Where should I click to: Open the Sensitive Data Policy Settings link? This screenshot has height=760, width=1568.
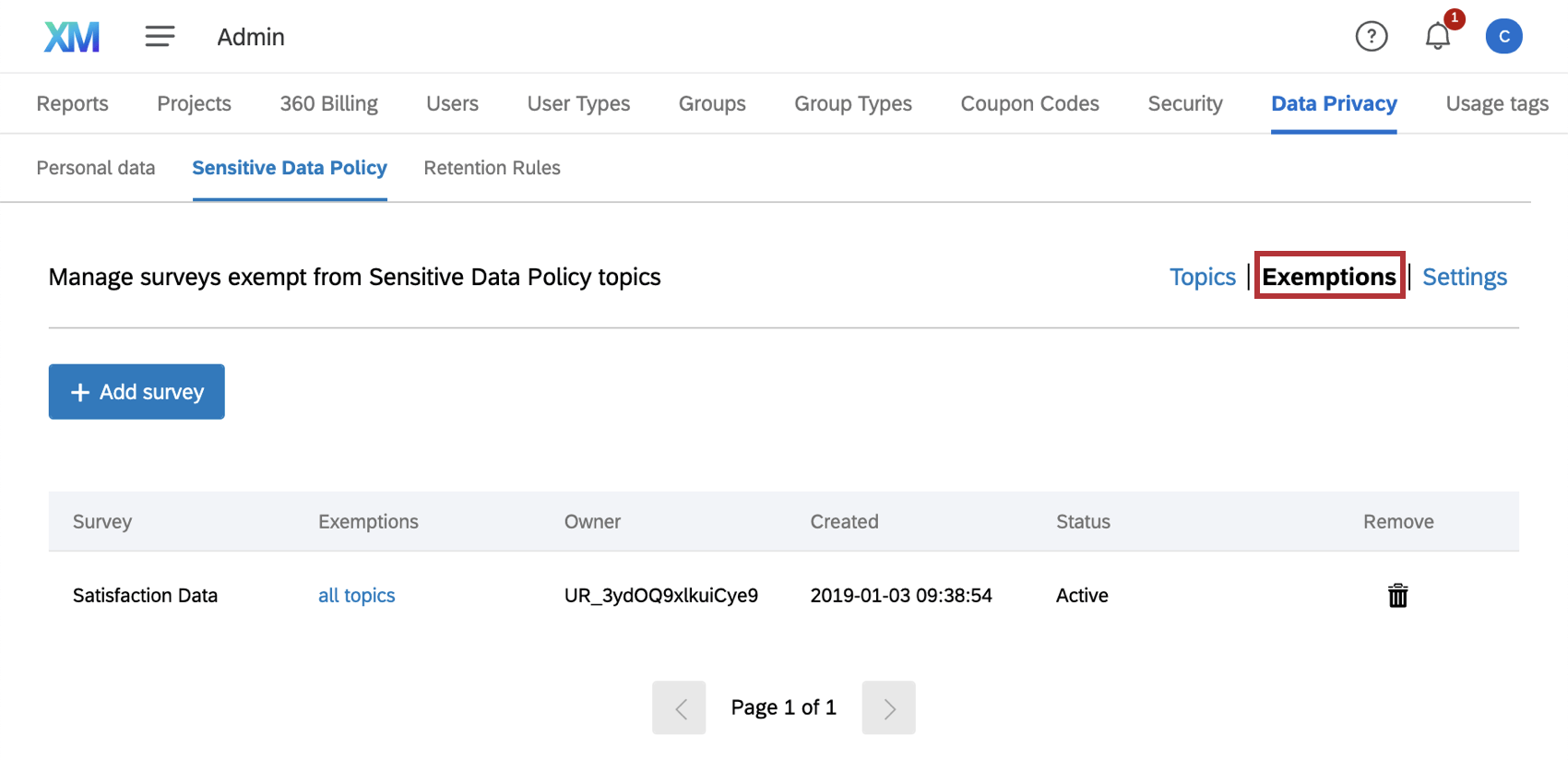pyautogui.click(x=1464, y=277)
